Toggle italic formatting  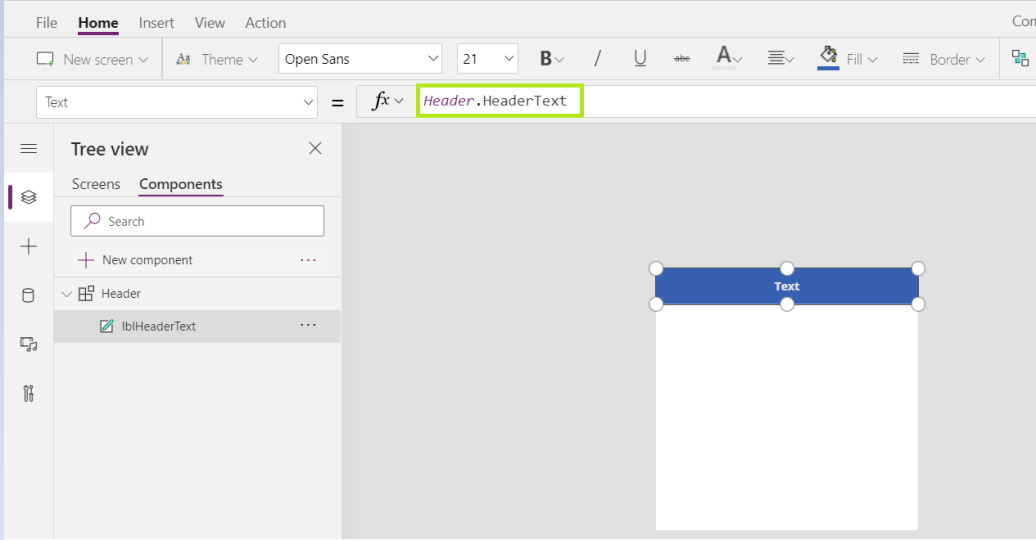(597, 59)
